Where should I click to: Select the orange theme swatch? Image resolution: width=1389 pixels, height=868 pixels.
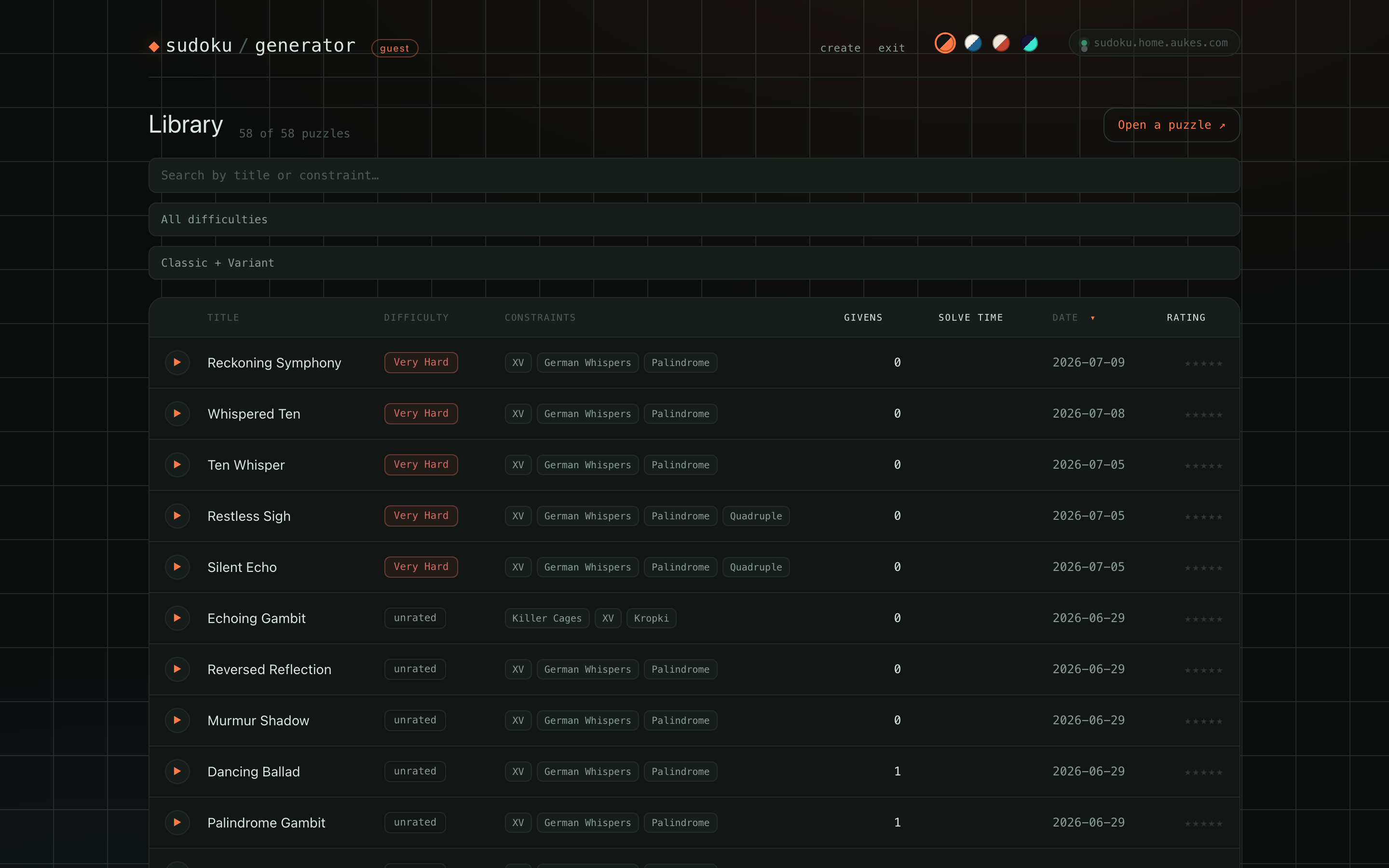(945, 43)
